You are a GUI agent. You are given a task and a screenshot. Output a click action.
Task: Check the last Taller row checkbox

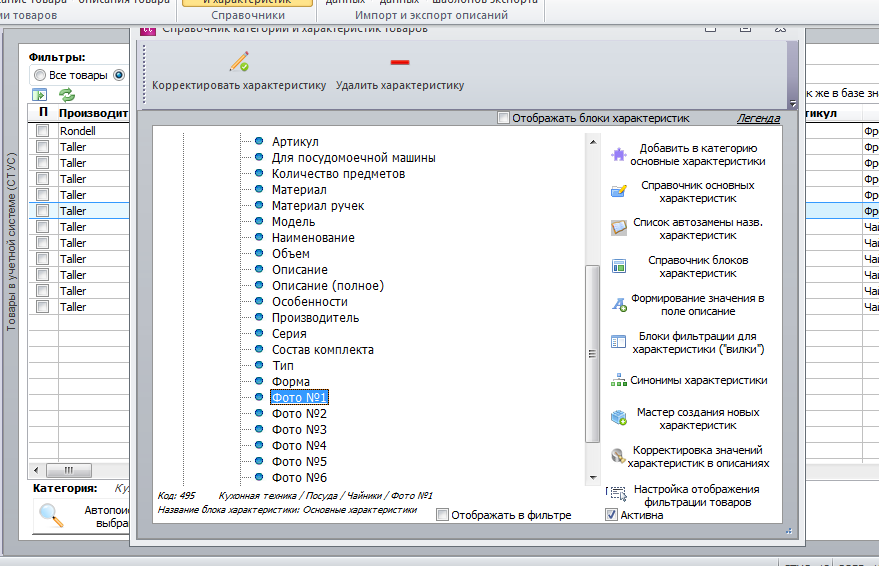click(x=42, y=307)
